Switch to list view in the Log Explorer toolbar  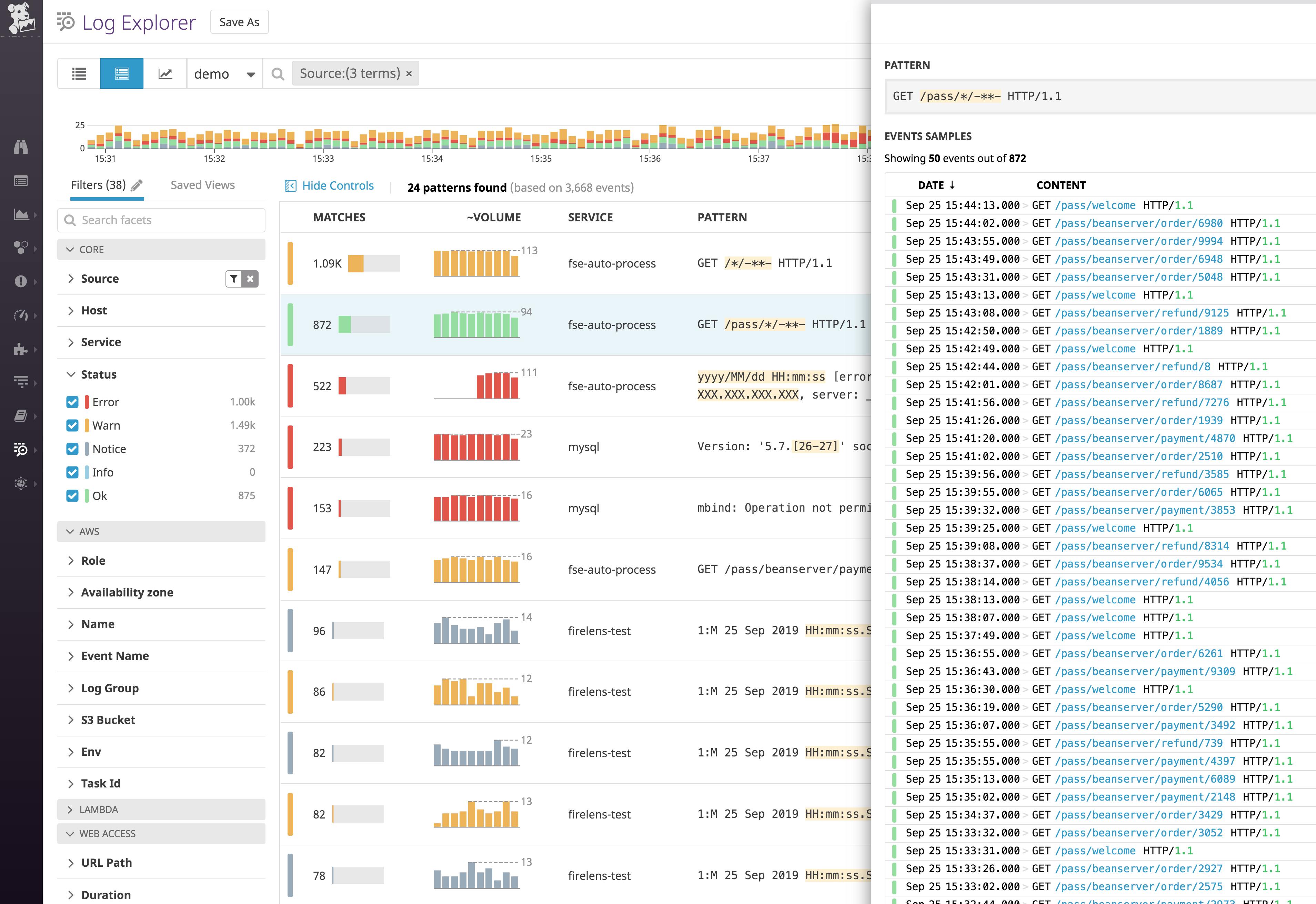click(79, 73)
